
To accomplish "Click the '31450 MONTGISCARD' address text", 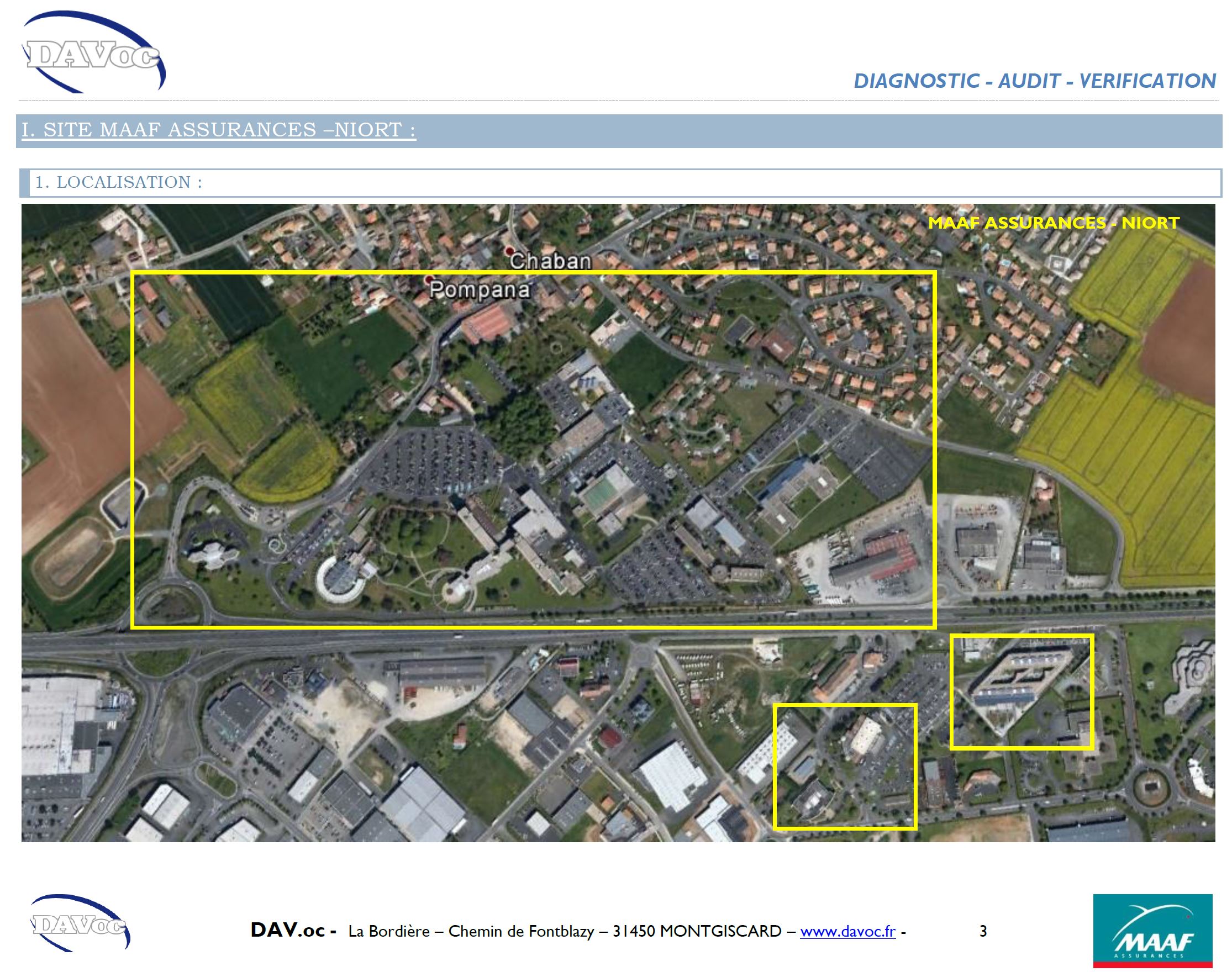I will [x=697, y=932].
